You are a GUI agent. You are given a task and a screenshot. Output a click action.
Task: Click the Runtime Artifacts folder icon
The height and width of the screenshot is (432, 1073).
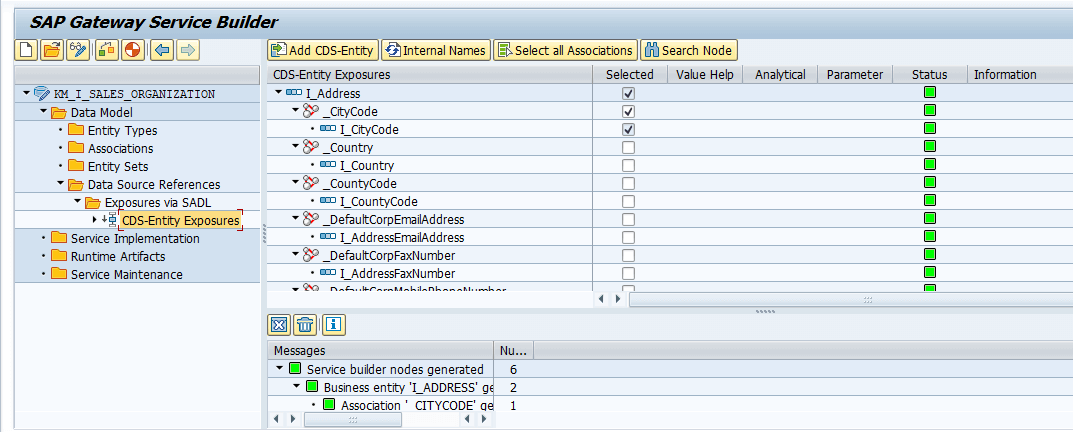(x=60, y=256)
